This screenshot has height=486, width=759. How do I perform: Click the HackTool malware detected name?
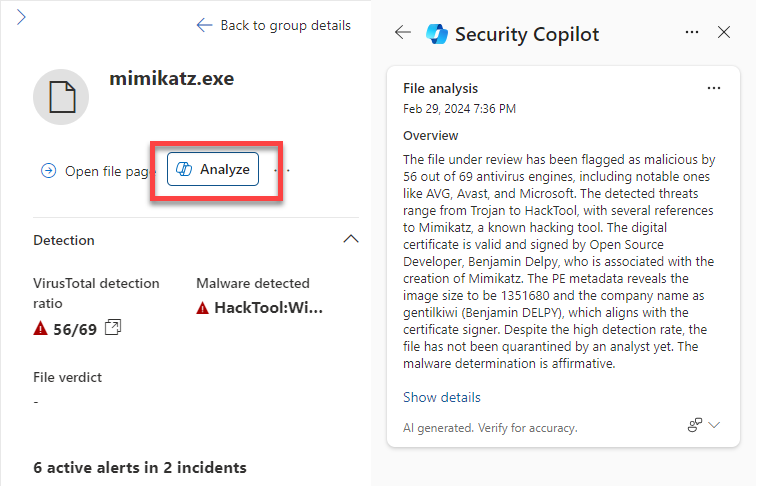pos(268,308)
